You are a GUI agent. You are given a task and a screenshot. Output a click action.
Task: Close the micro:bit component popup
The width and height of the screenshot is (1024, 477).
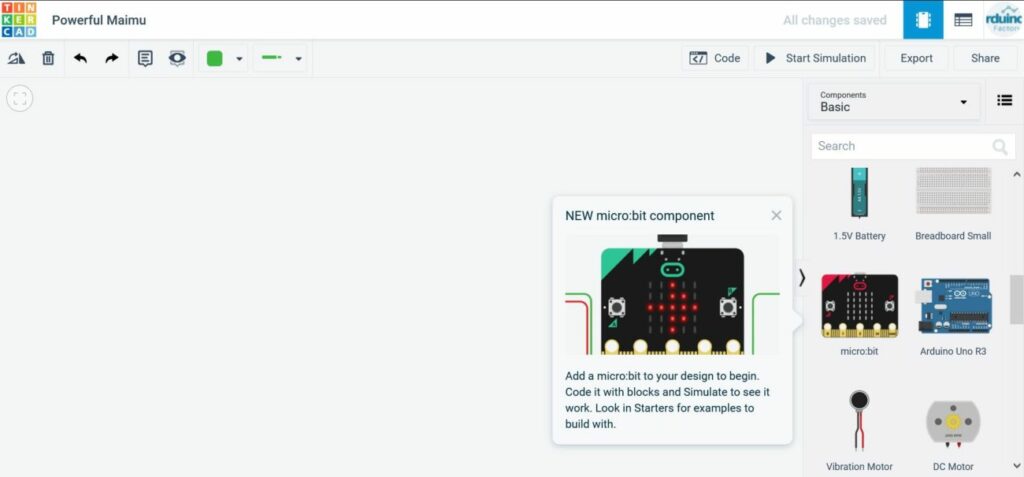[776, 215]
